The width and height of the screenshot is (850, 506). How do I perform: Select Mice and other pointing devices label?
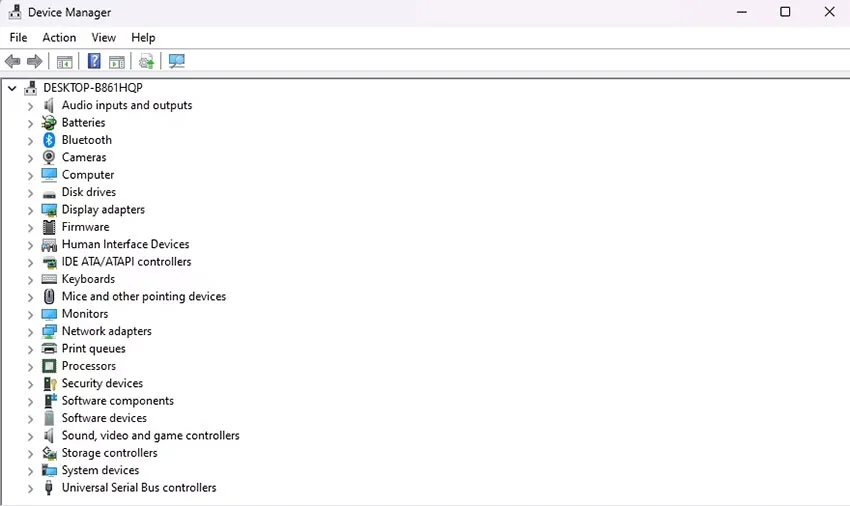click(x=144, y=296)
